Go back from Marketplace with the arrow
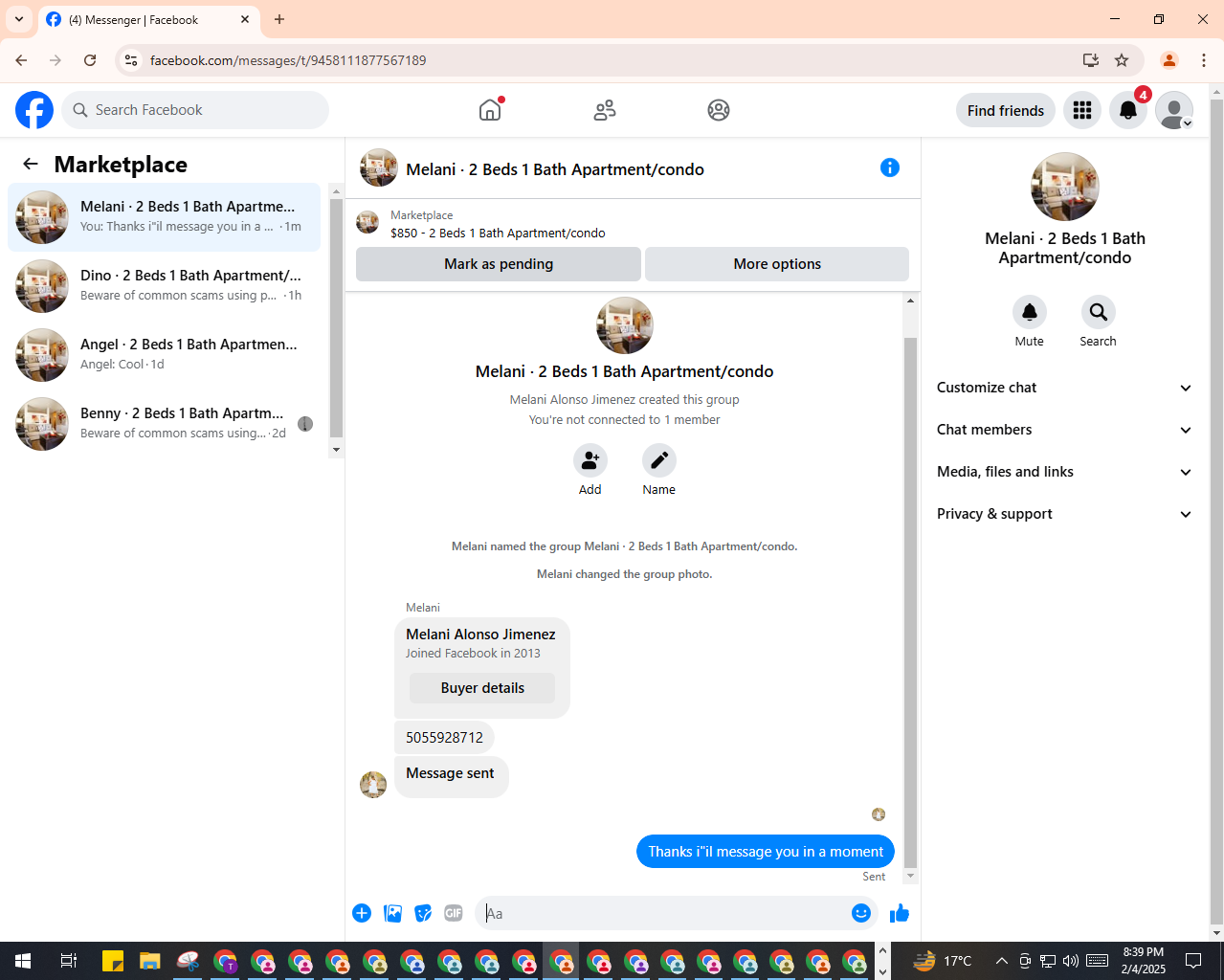The image size is (1224, 980). pos(31,164)
